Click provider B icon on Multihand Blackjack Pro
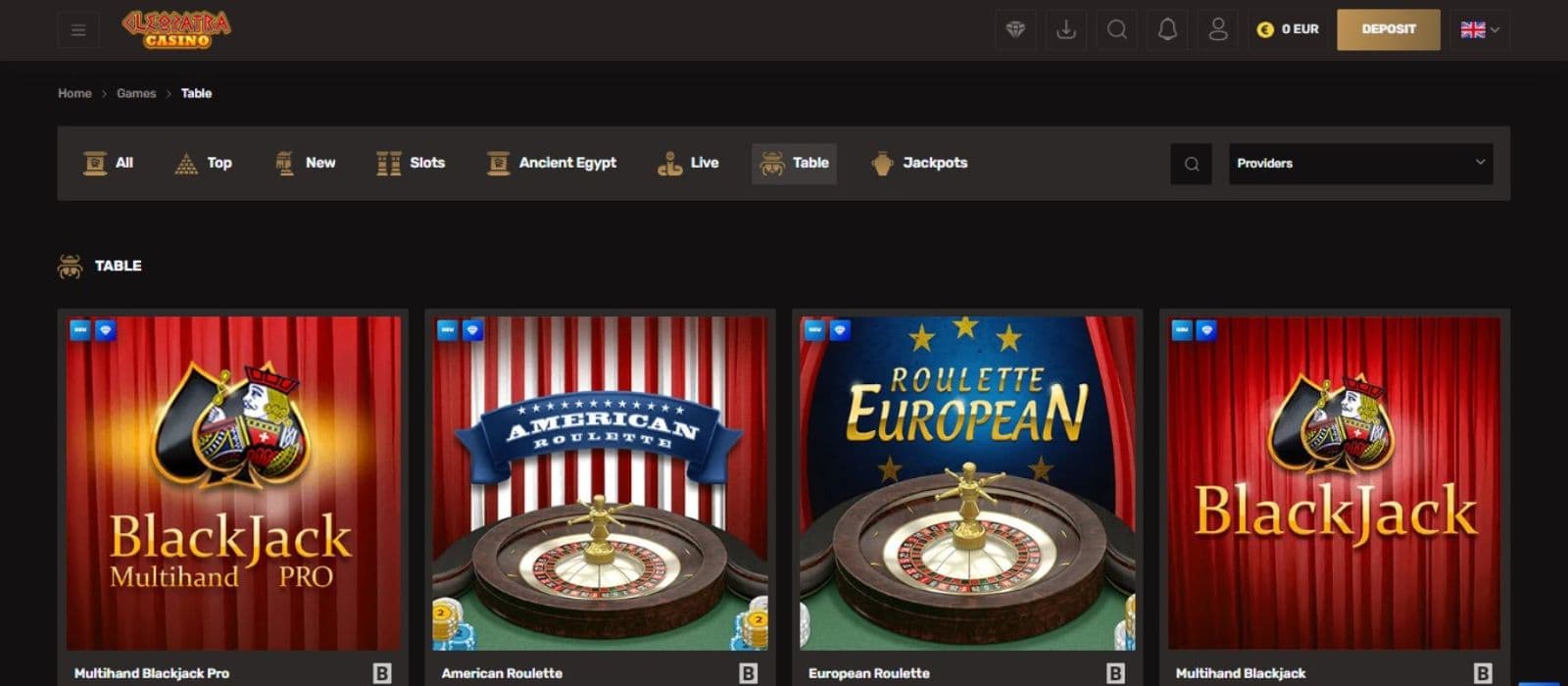The image size is (1568, 686). 382,673
